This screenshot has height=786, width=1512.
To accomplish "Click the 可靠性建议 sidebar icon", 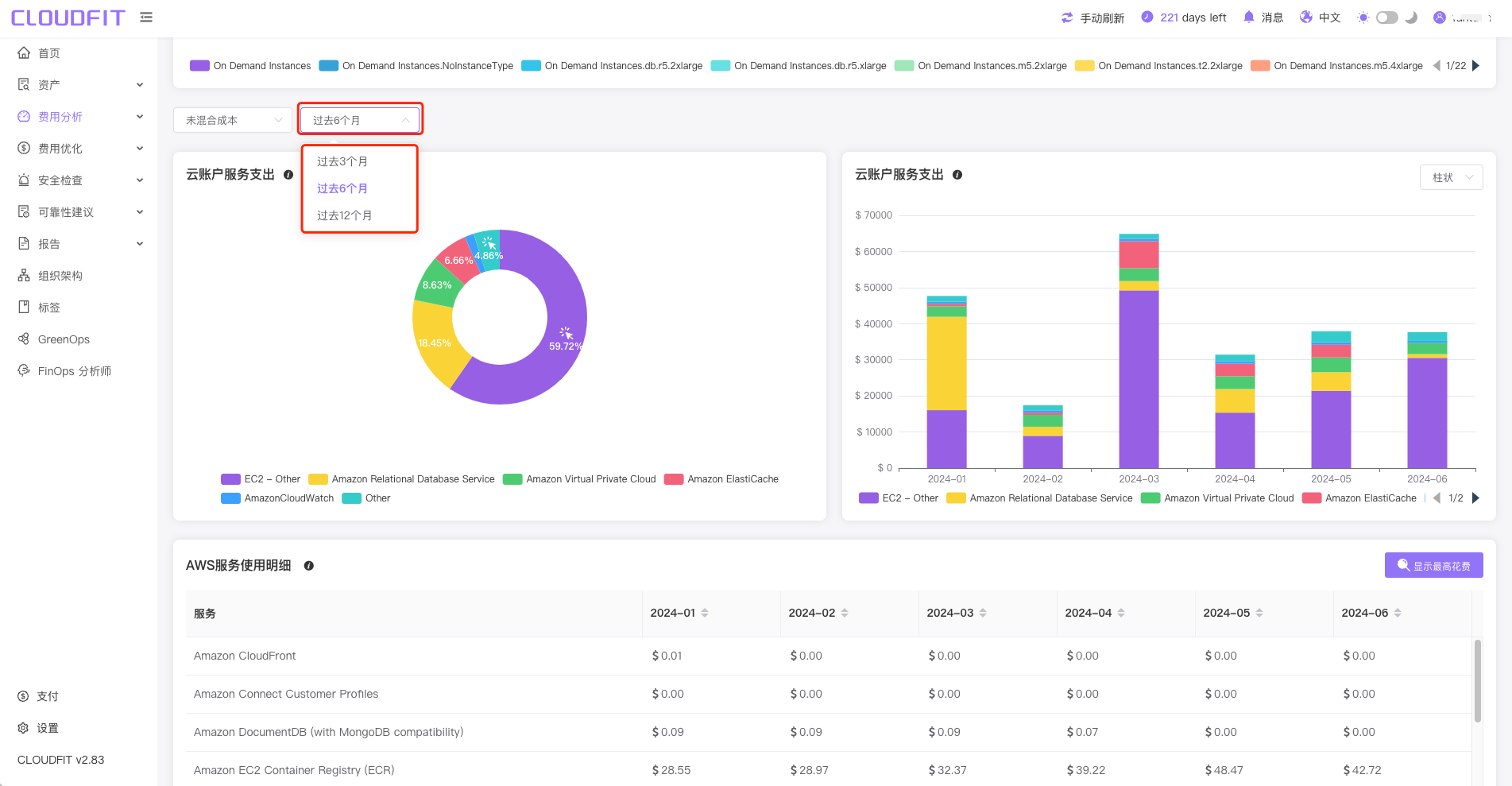I will pyautogui.click(x=24, y=211).
